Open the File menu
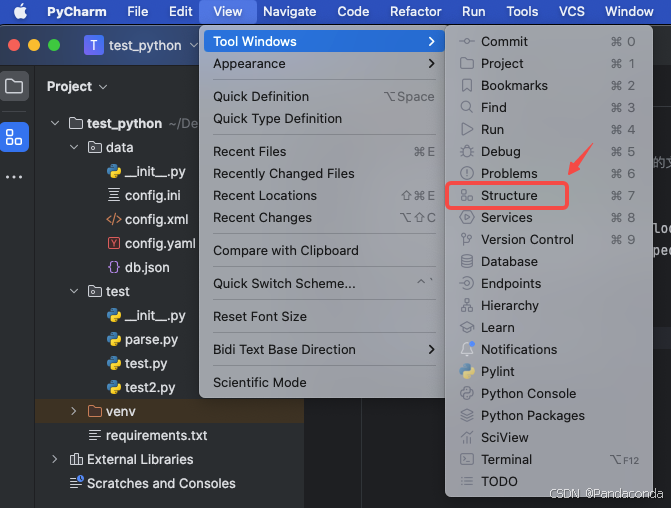Screen dimensions: 671x508 click(x=137, y=12)
